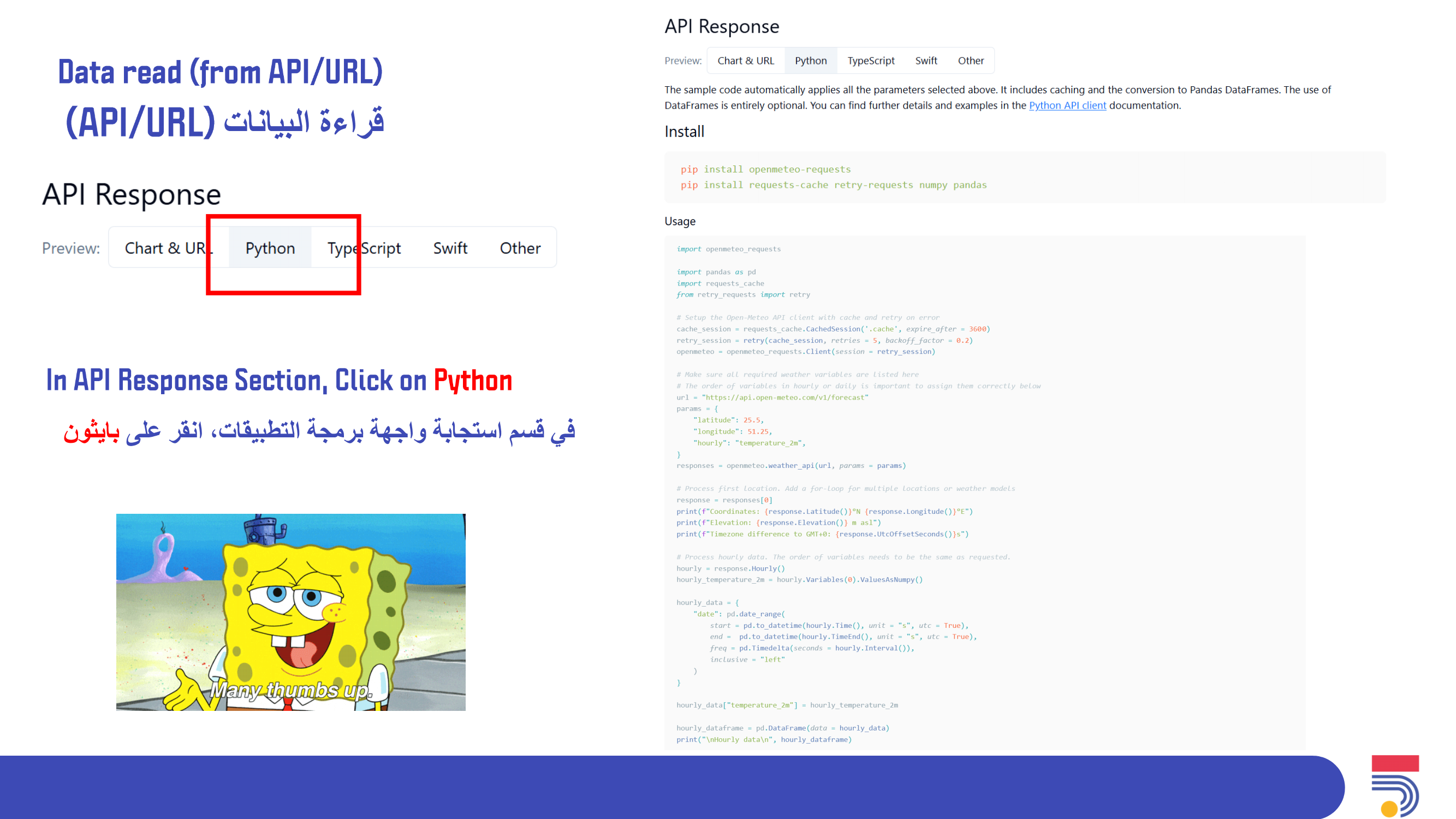Click the Preview: label in the right panel
Viewport: 1456px width, 819px height.
coord(683,61)
